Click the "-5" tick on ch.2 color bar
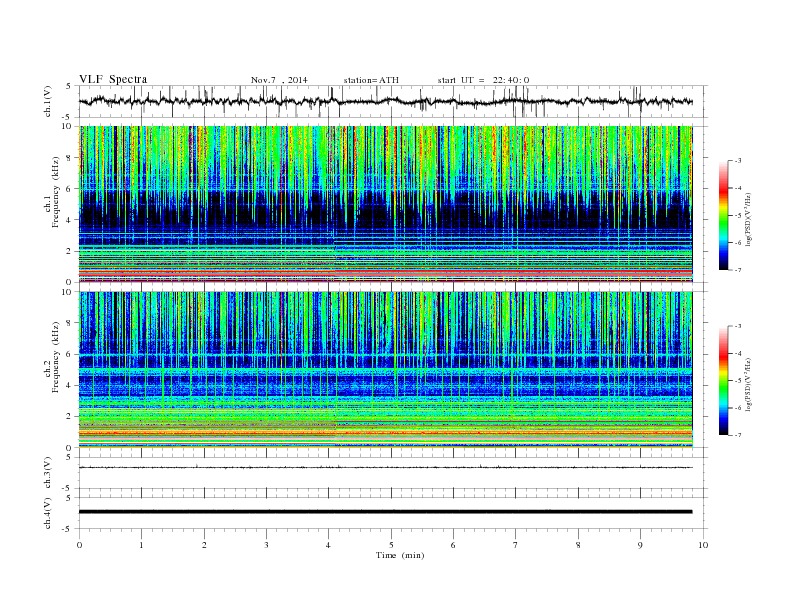This screenshot has width=792, height=612. pos(737,381)
